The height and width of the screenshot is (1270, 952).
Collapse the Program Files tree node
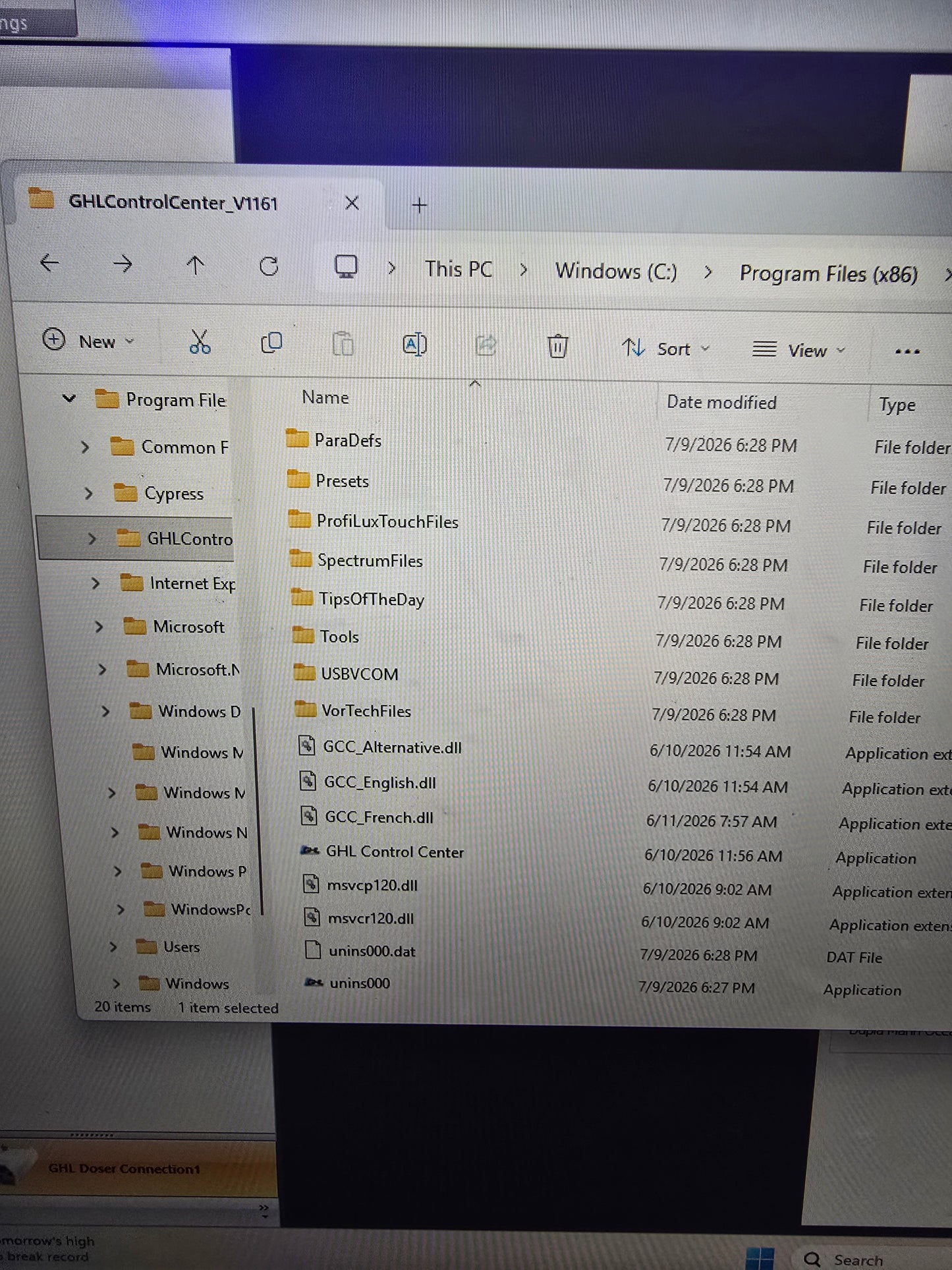pos(69,398)
